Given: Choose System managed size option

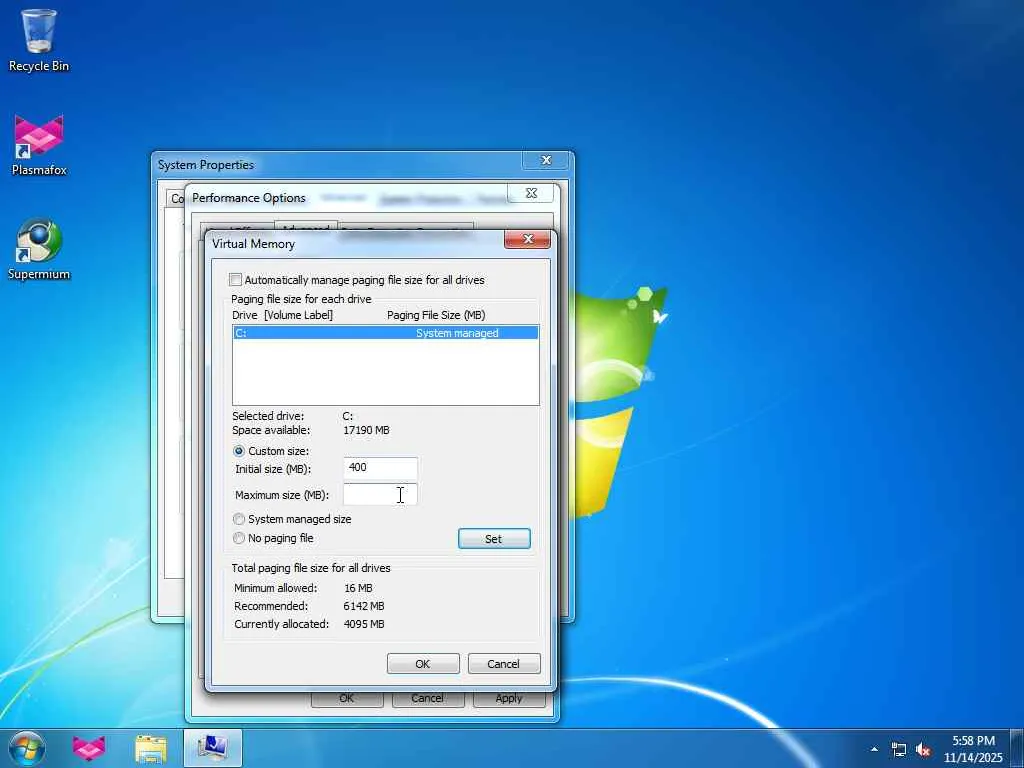Looking at the screenshot, I should [239, 519].
